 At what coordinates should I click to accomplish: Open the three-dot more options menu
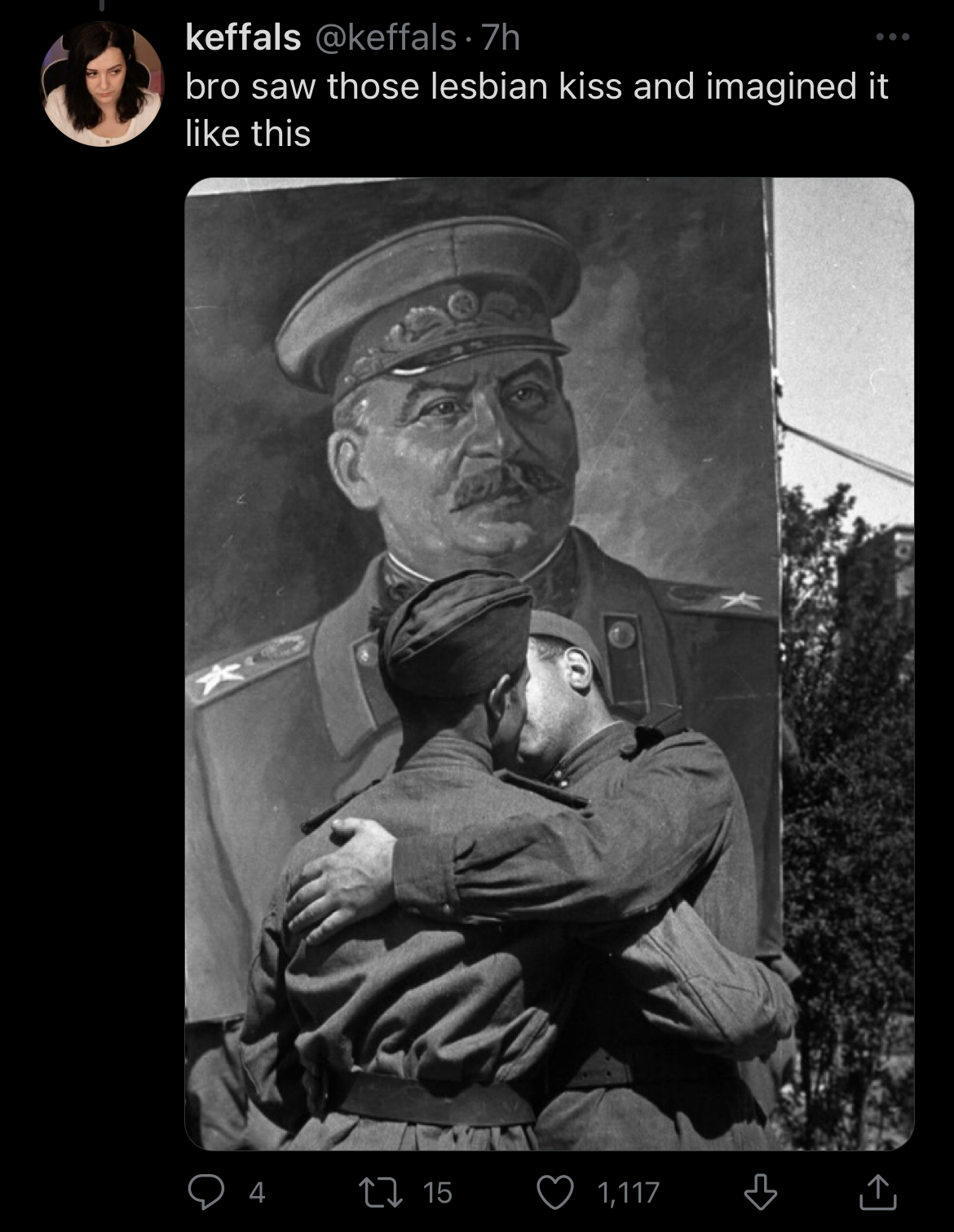click(x=892, y=37)
